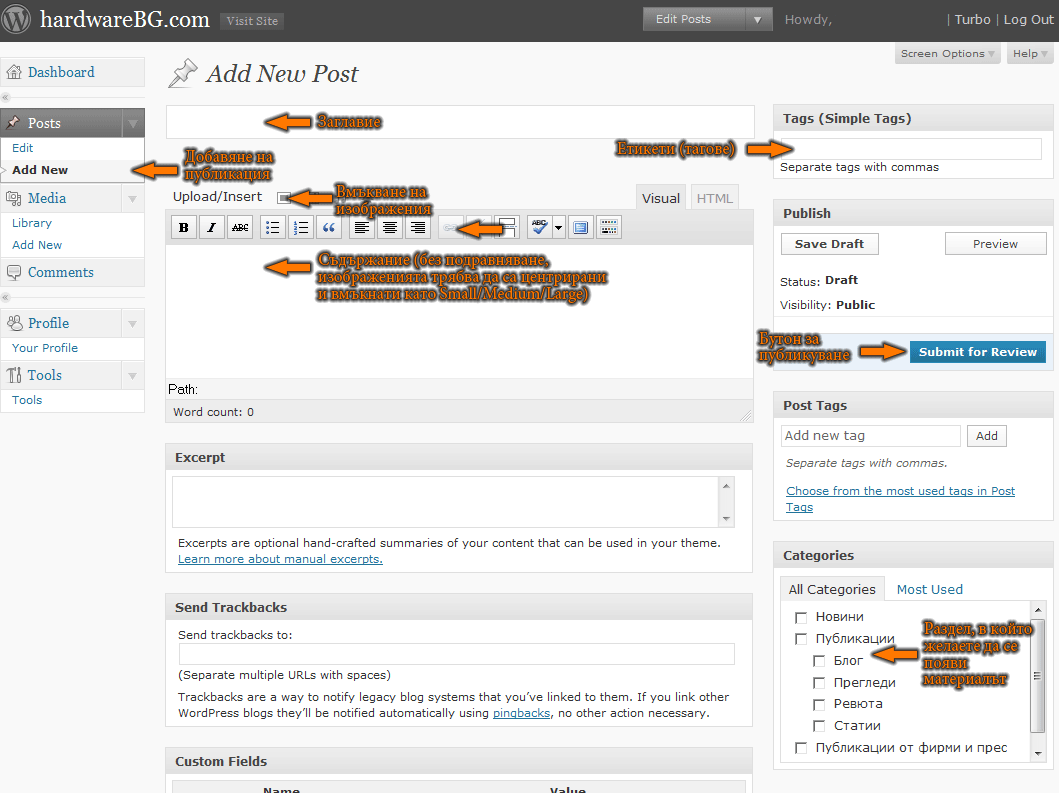
Task: Select the Most Used categories tab
Action: coord(929,589)
